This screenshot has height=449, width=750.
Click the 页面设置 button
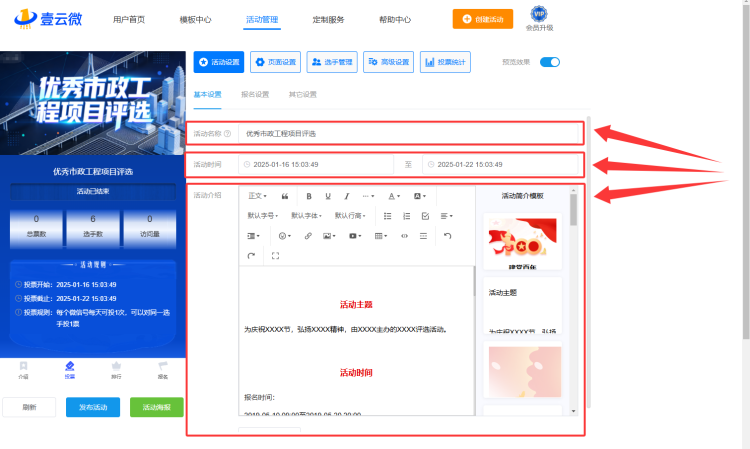(276, 62)
